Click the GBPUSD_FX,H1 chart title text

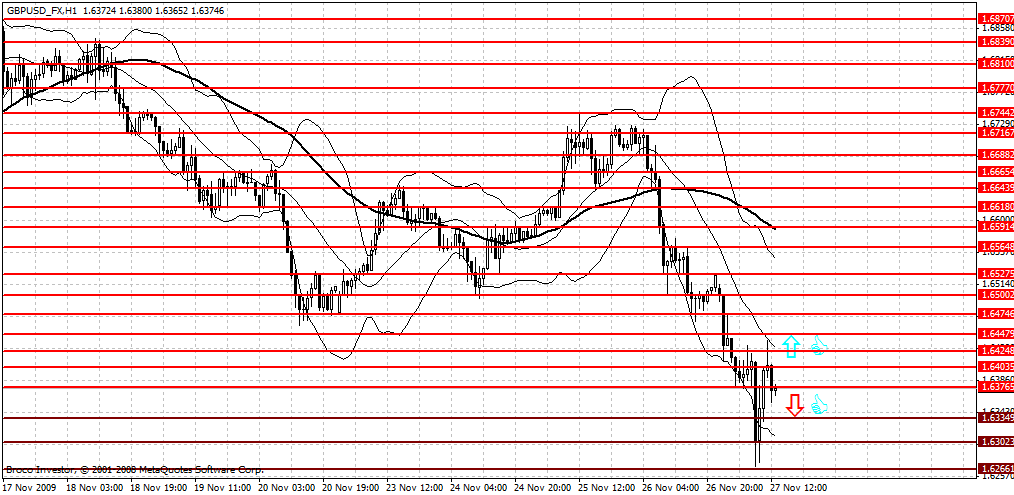36,10
